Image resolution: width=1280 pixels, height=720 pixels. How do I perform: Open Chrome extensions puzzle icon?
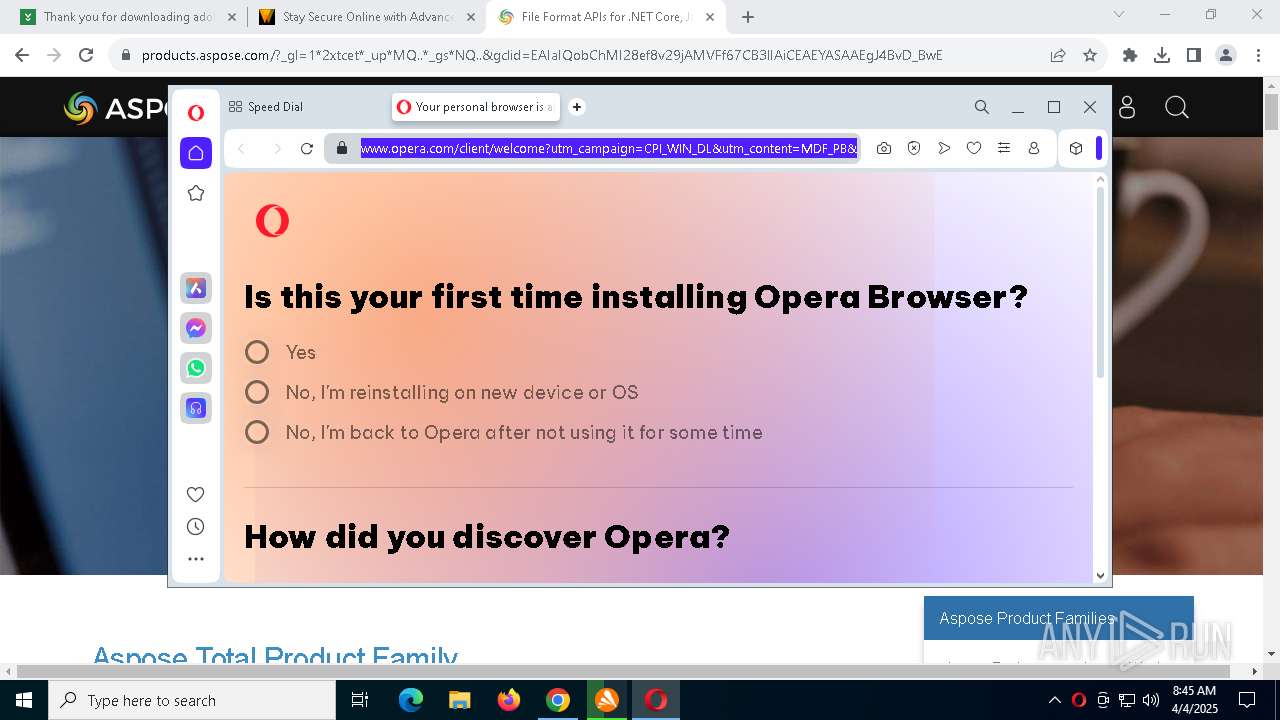[x=1130, y=55]
